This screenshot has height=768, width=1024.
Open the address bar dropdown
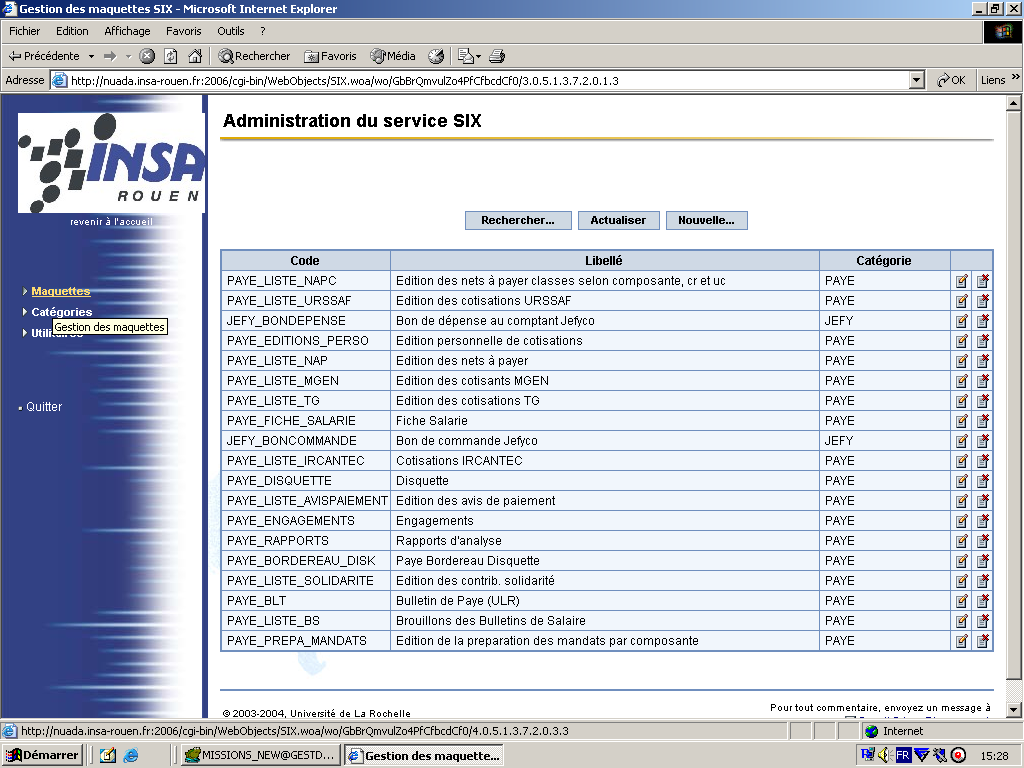[x=917, y=80]
